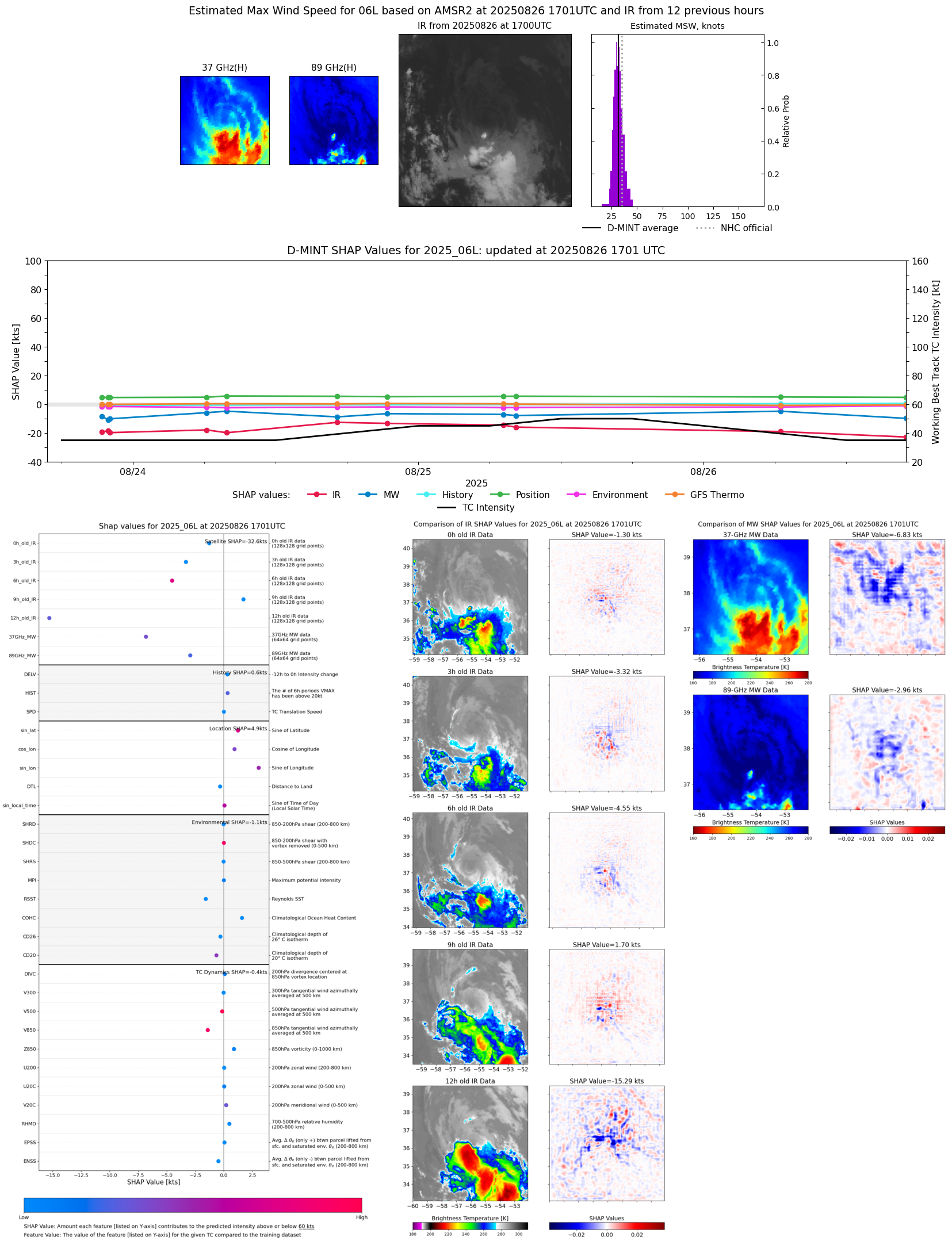
Task: Click the orange GFS Thermo legend marker
Action: click(x=674, y=495)
